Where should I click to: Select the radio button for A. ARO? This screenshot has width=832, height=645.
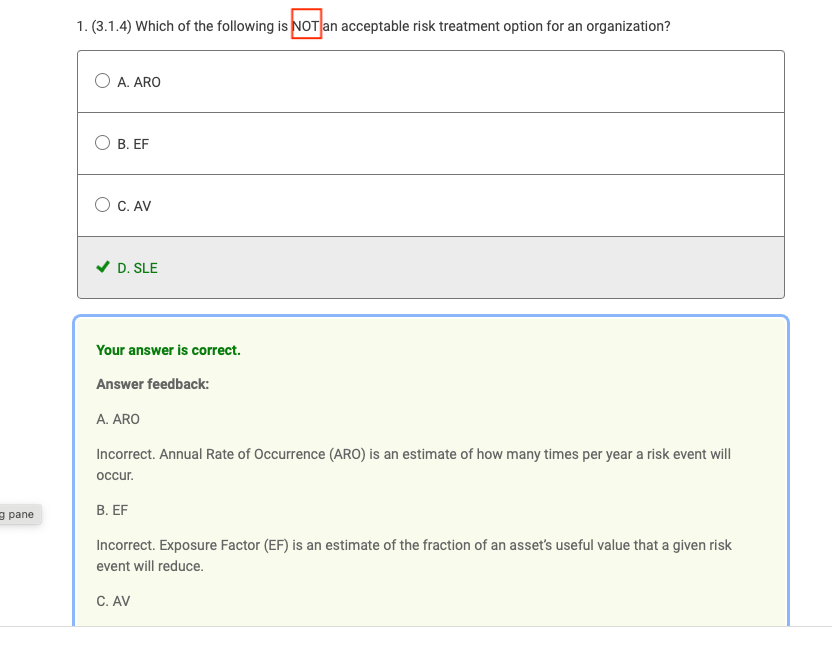click(x=102, y=82)
